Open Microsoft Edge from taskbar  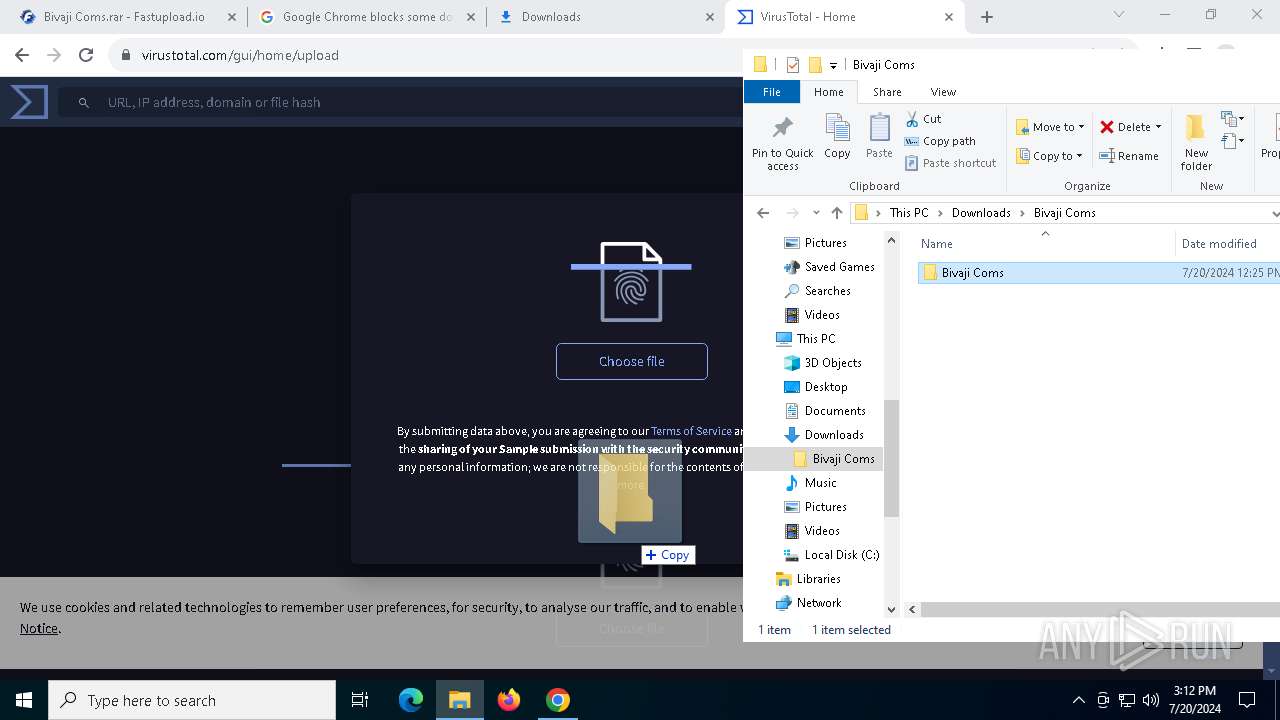pos(411,700)
